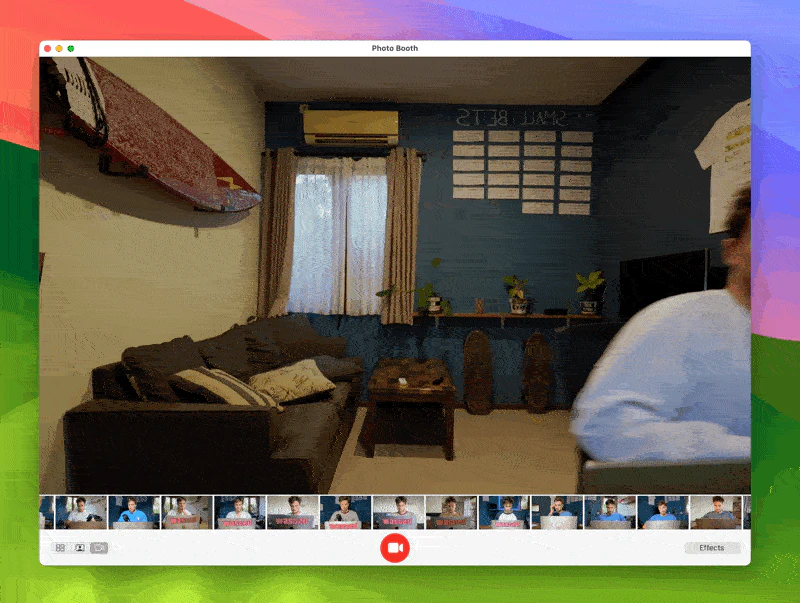Minimize the Photo Booth window
The height and width of the screenshot is (603, 800).
[x=59, y=48]
